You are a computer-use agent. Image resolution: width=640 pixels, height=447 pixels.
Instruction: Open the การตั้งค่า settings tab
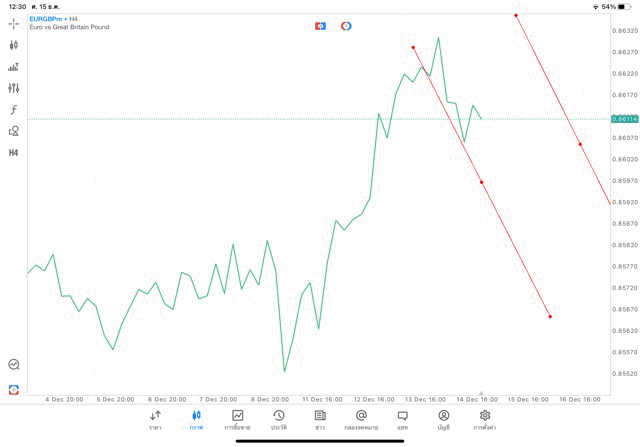click(485, 420)
